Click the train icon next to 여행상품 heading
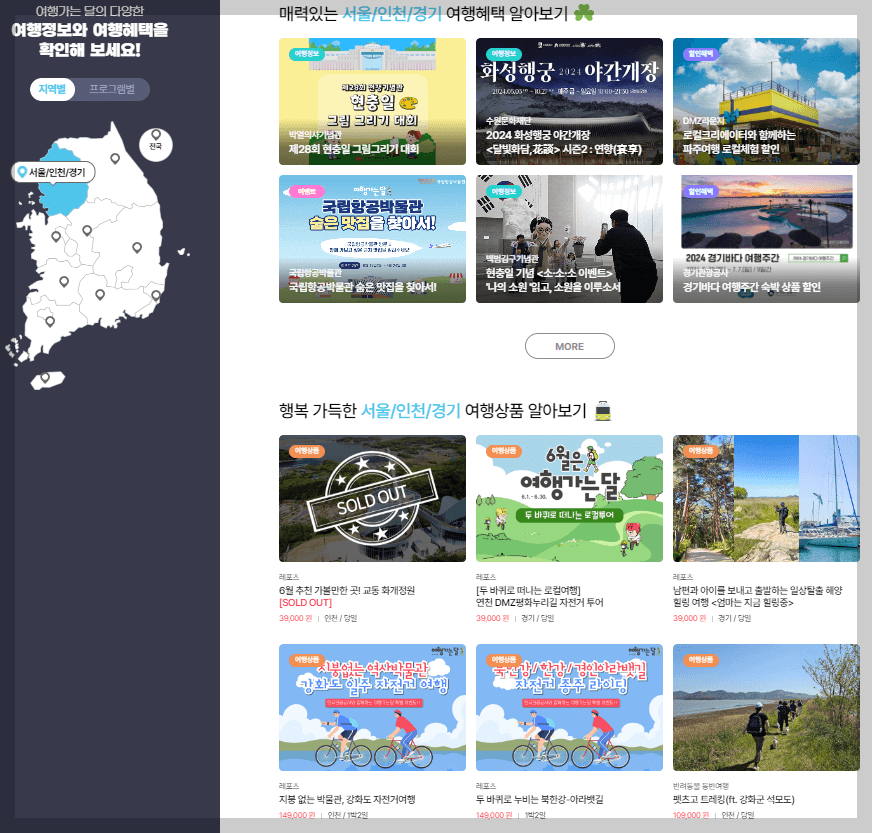The width and height of the screenshot is (872, 833). pyautogui.click(x=602, y=410)
